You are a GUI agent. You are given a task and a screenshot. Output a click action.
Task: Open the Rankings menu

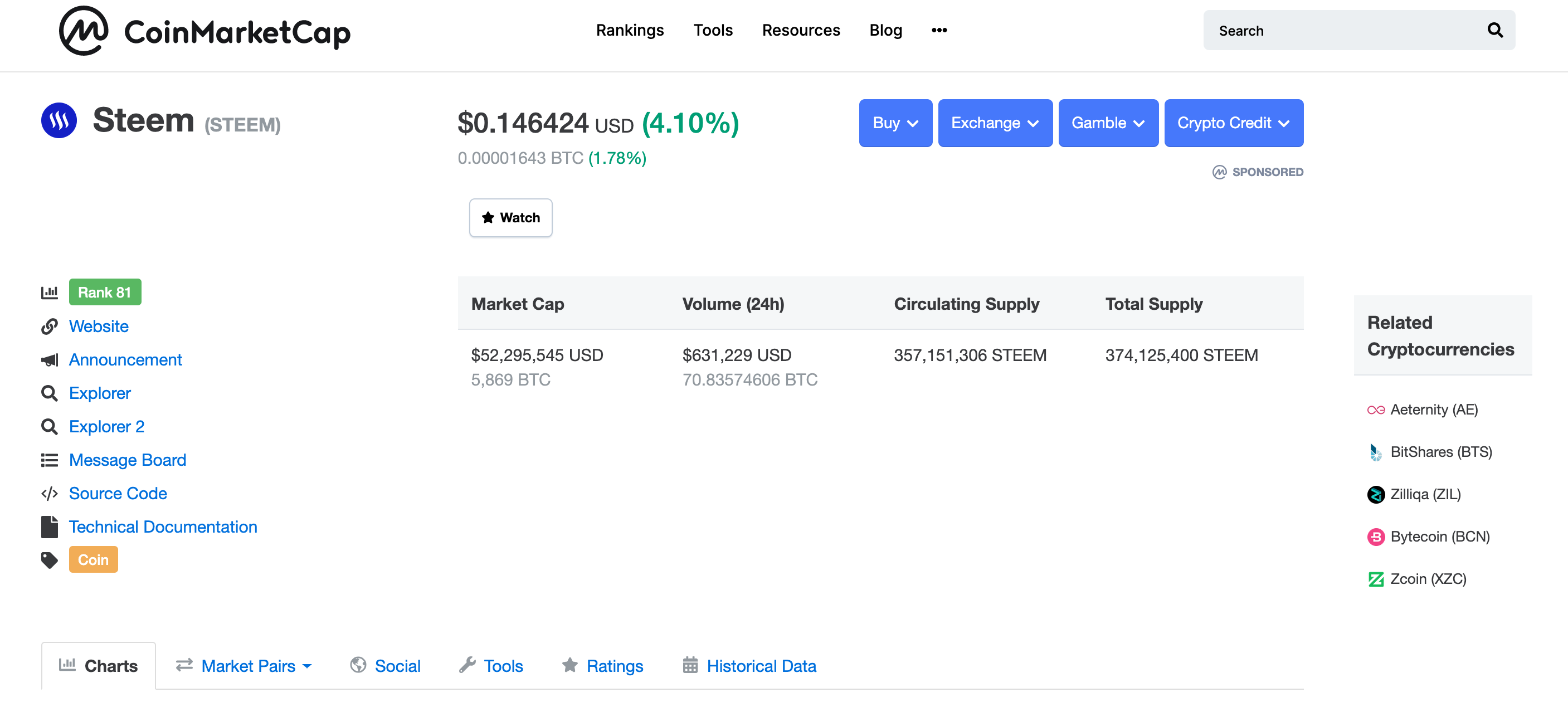point(630,31)
